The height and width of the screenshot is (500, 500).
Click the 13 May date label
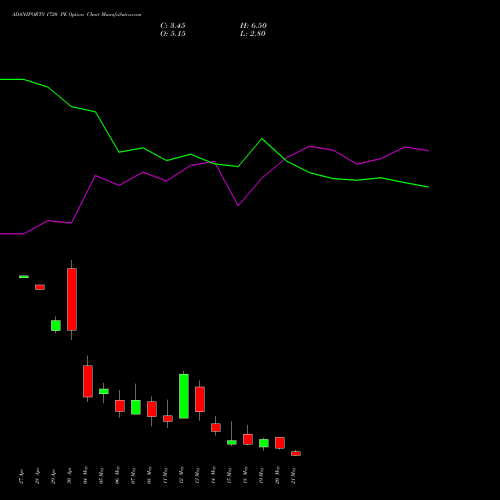(x=197, y=475)
